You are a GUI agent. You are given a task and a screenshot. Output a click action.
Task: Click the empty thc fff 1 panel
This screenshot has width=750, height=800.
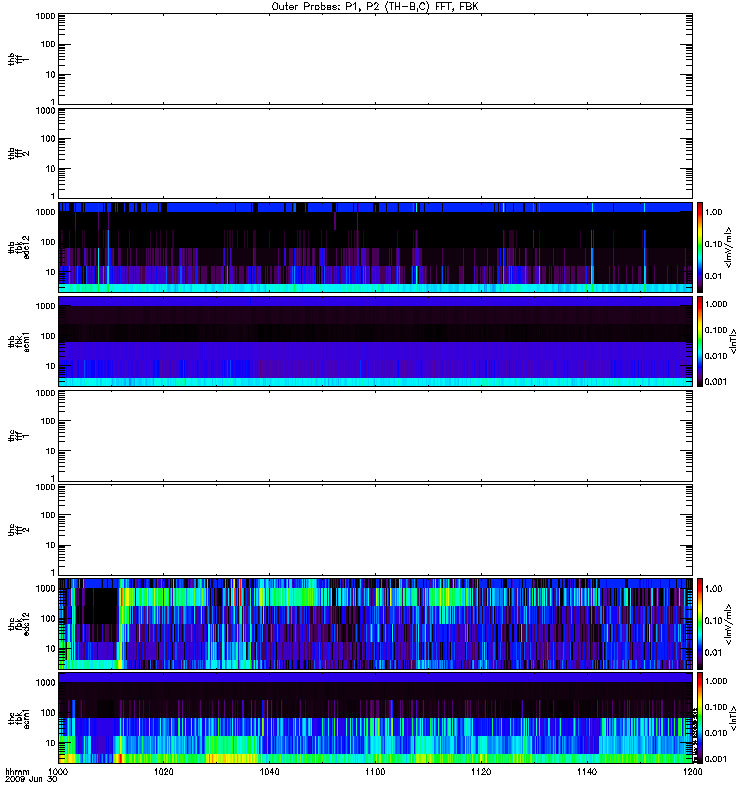pos(375,436)
